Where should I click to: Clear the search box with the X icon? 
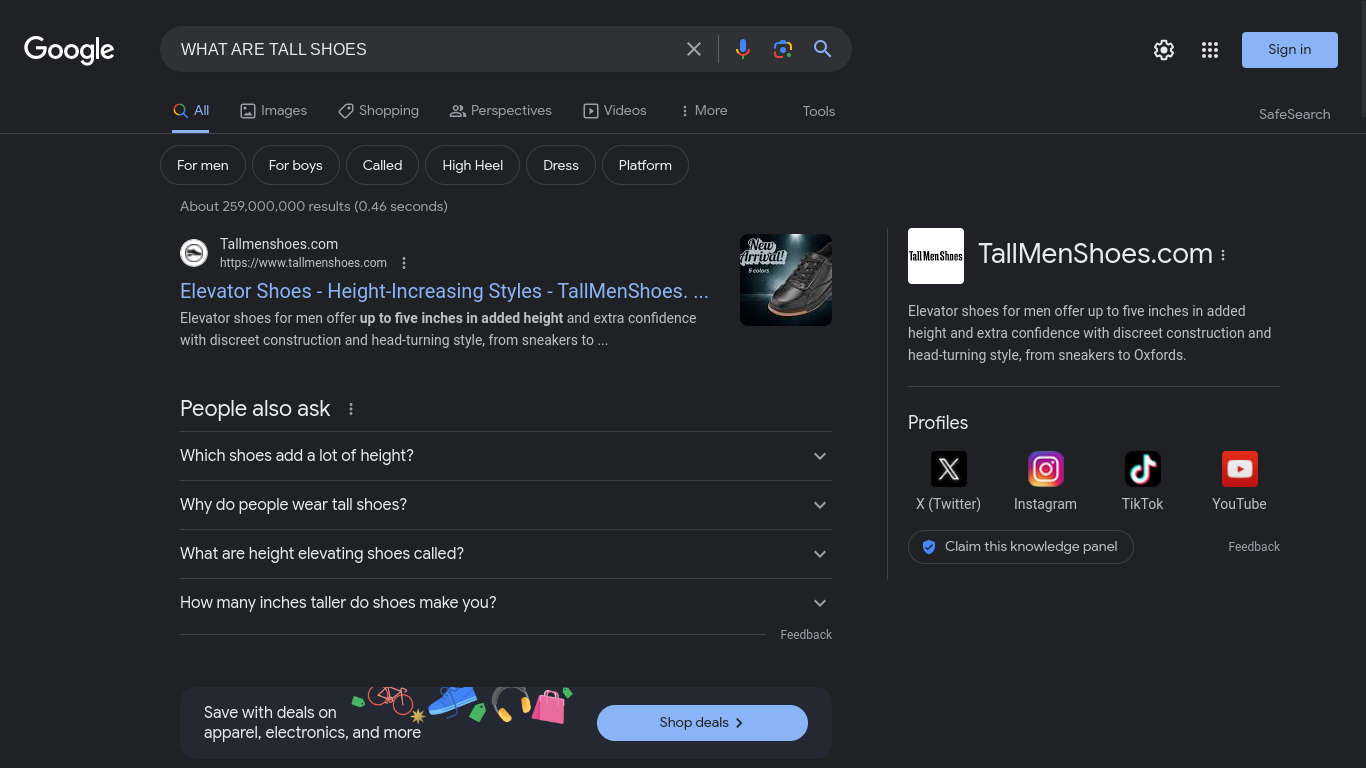[x=694, y=49]
